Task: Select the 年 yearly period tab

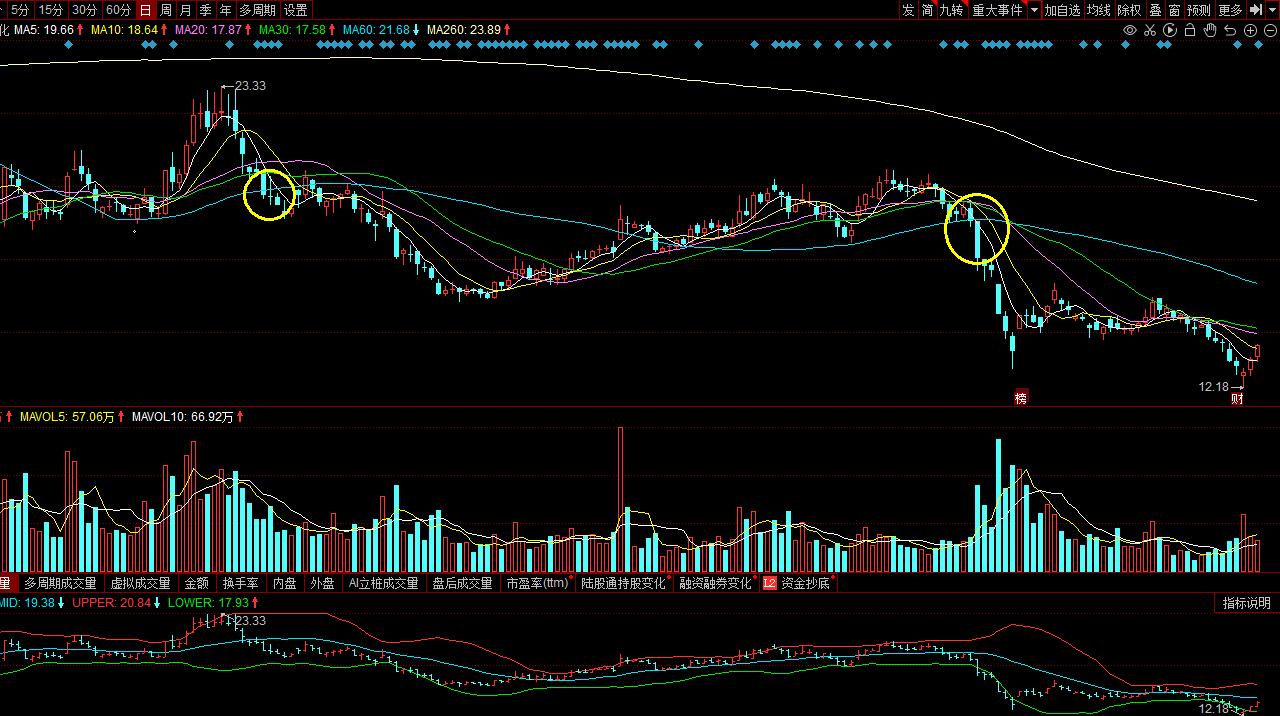Action: (226, 10)
